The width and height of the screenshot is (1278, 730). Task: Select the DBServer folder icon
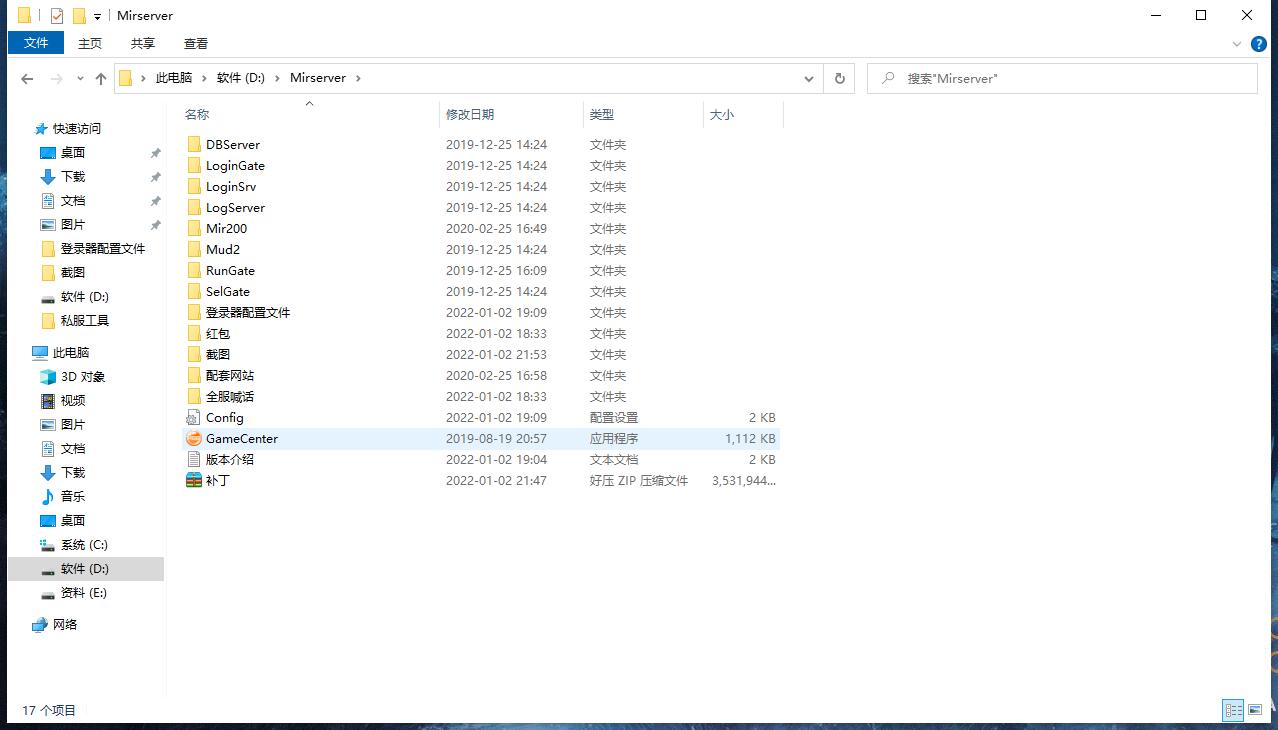(x=194, y=144)
